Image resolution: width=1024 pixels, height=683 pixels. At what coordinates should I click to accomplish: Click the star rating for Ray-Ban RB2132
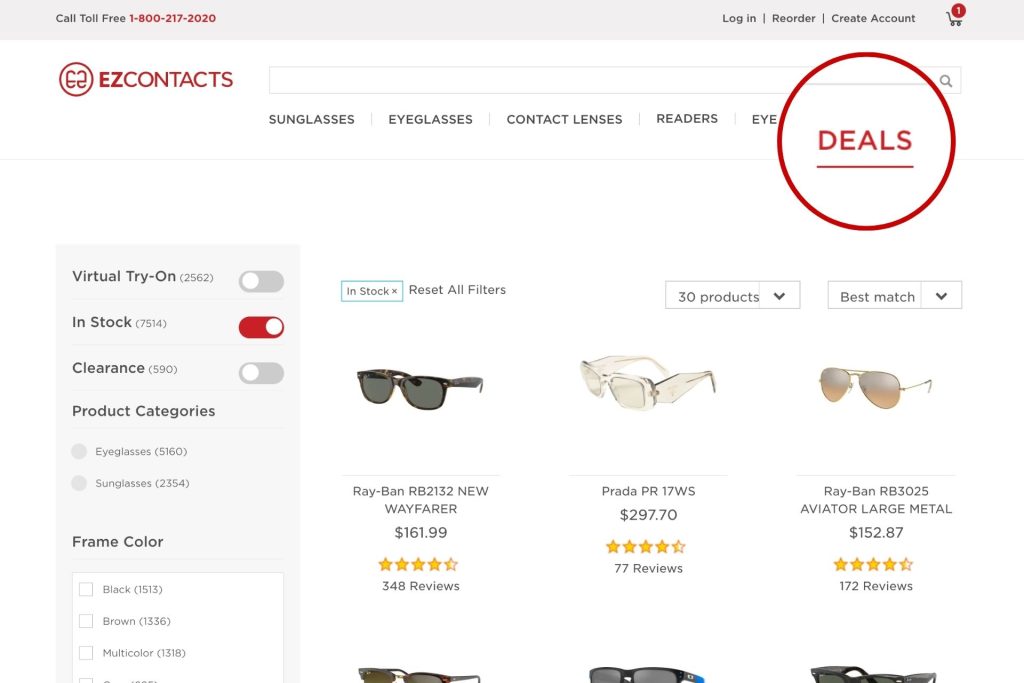[x=420, y=565]
